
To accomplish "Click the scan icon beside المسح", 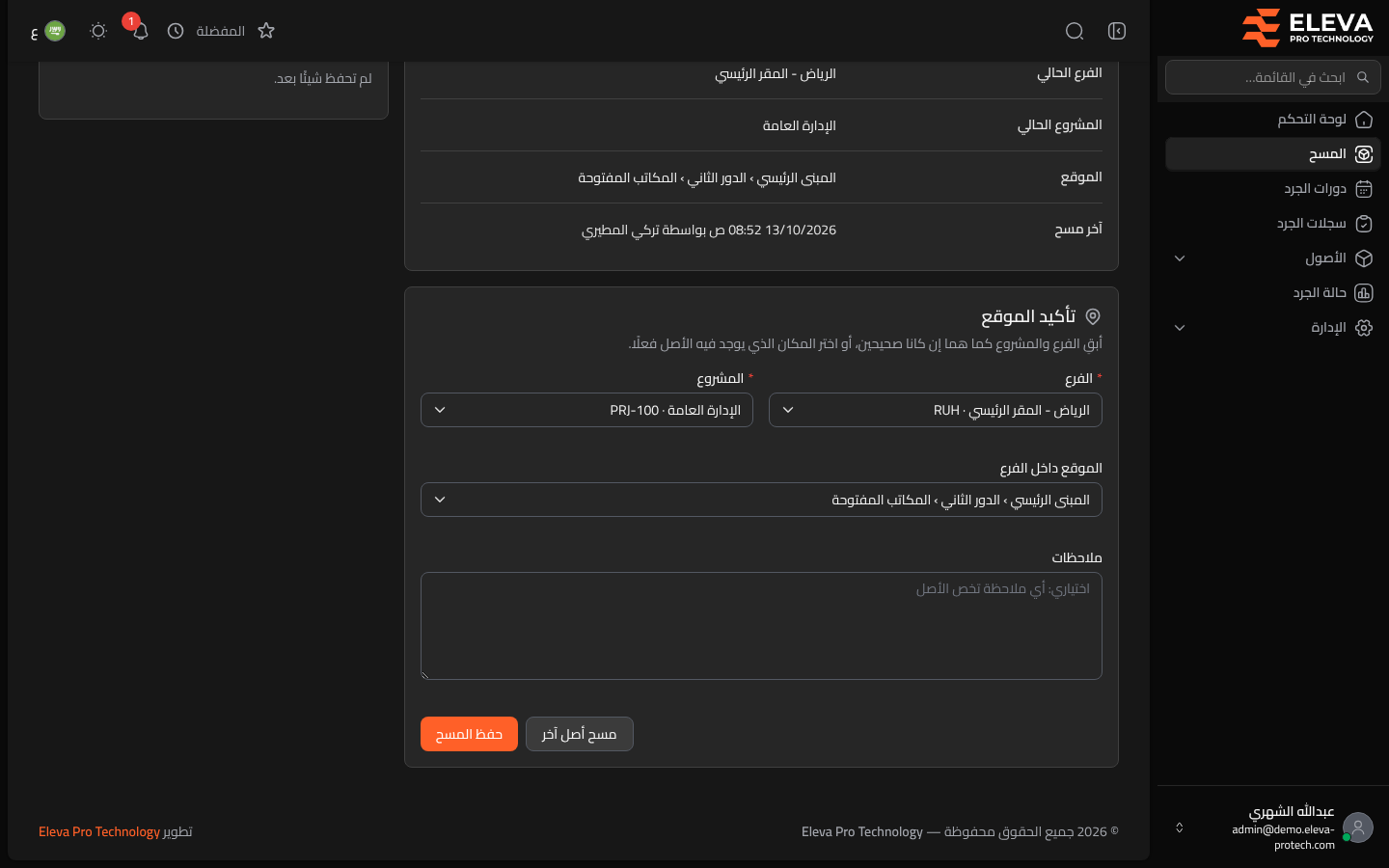I will tap(1364, 154).
